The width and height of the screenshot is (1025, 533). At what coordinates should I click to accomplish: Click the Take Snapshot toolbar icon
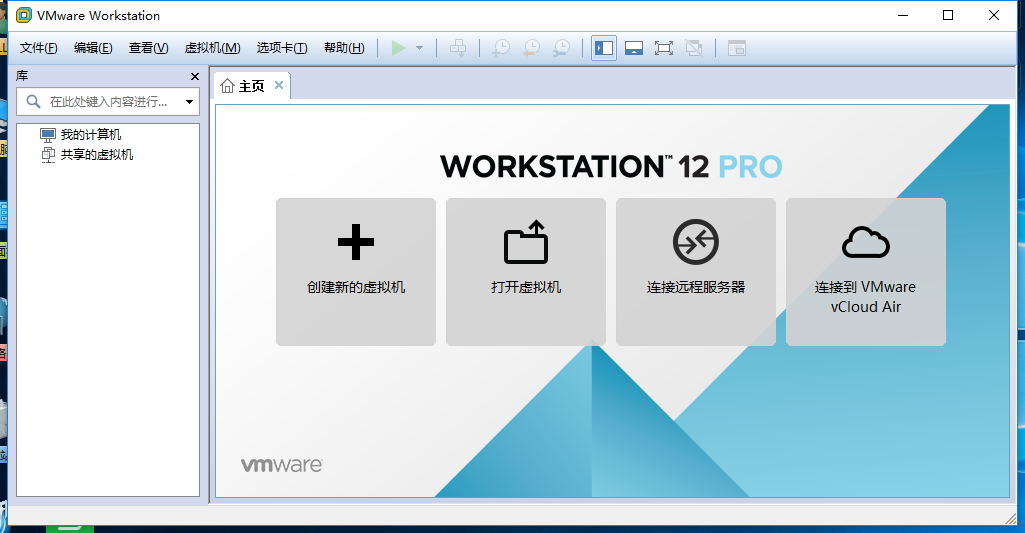coord(501,48)
